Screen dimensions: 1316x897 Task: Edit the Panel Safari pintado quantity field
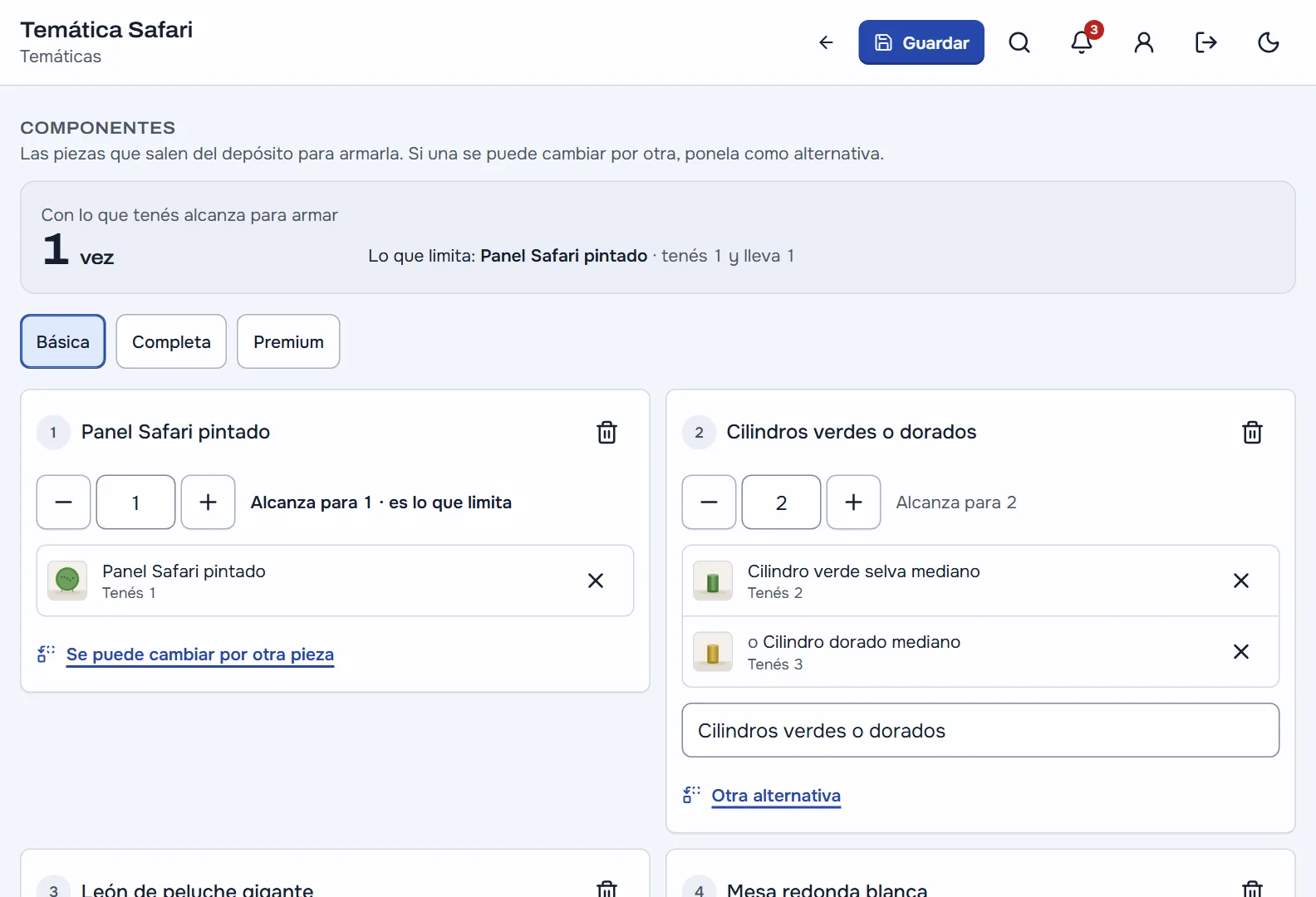136,502
